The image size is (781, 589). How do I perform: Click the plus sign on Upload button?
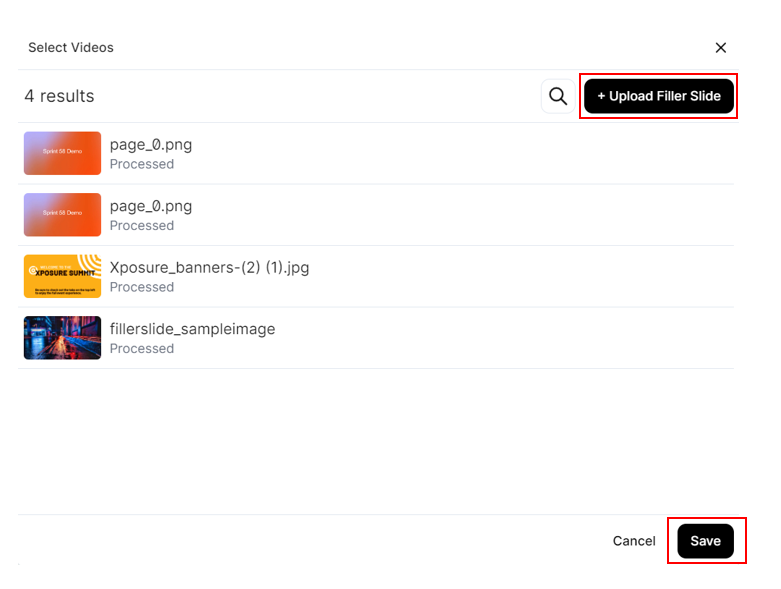601,96
